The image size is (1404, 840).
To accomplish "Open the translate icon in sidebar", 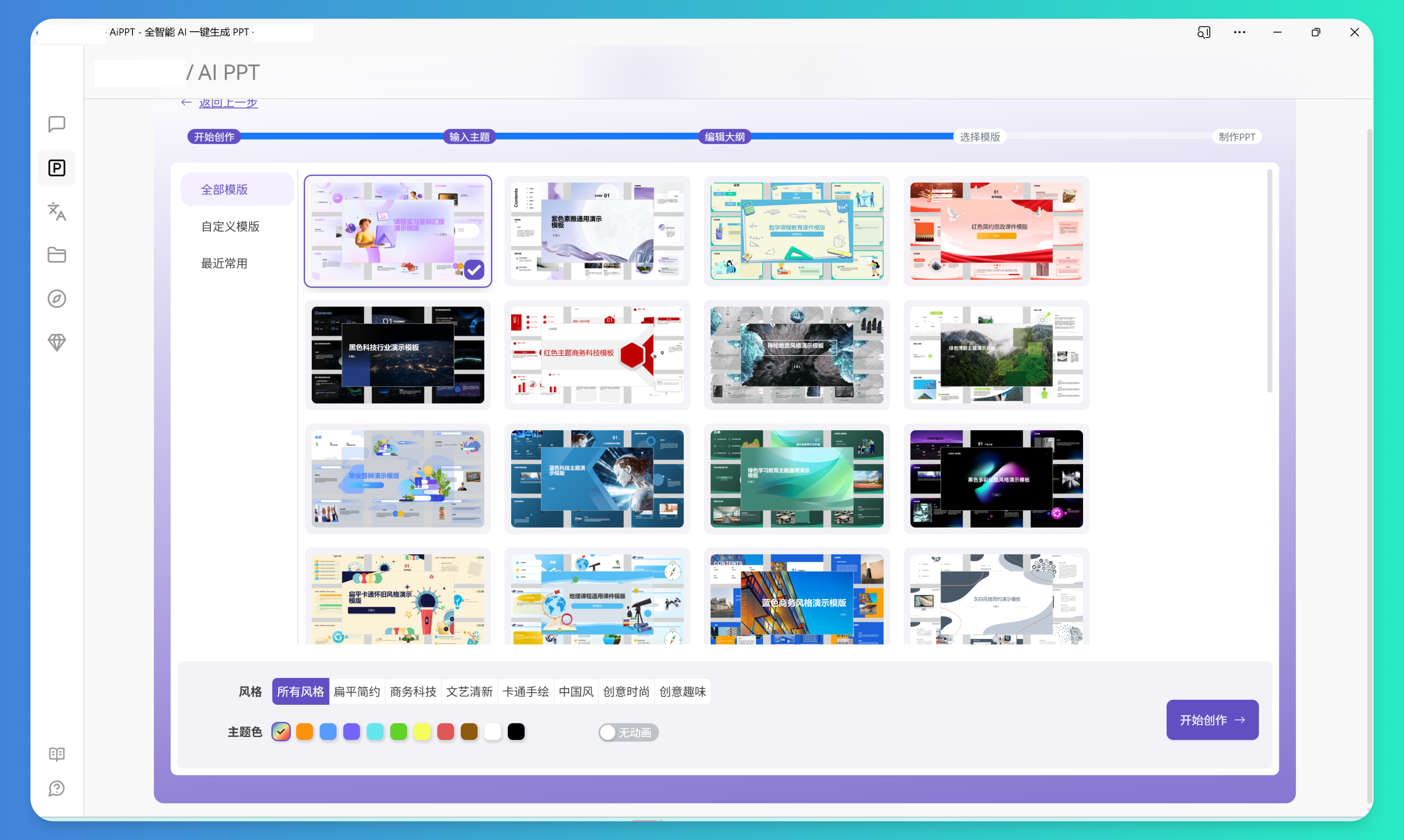I will pyautogui.click(x=57, y=212).
